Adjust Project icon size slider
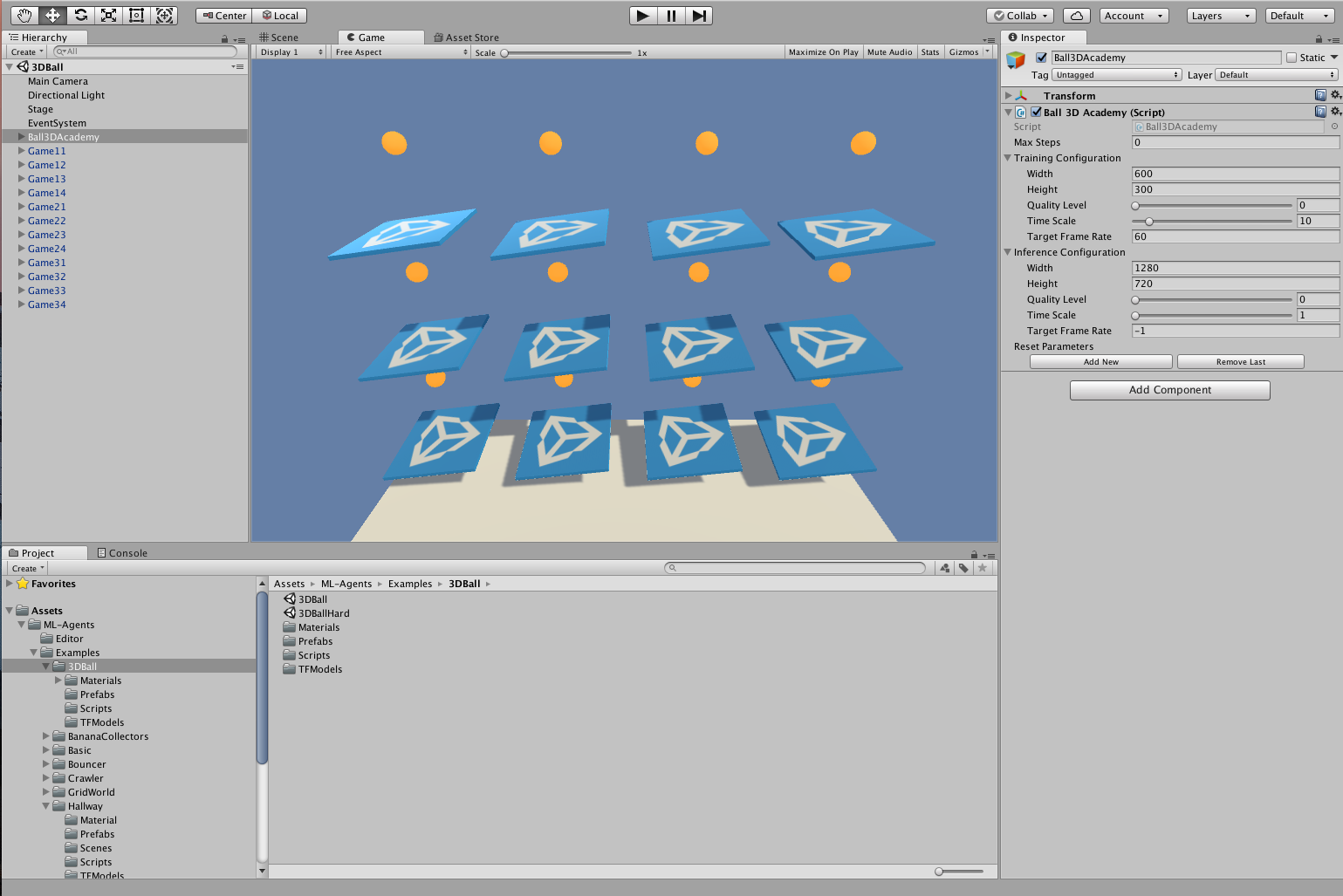Viewport: 1343px width, 896px height. [958, 872]
